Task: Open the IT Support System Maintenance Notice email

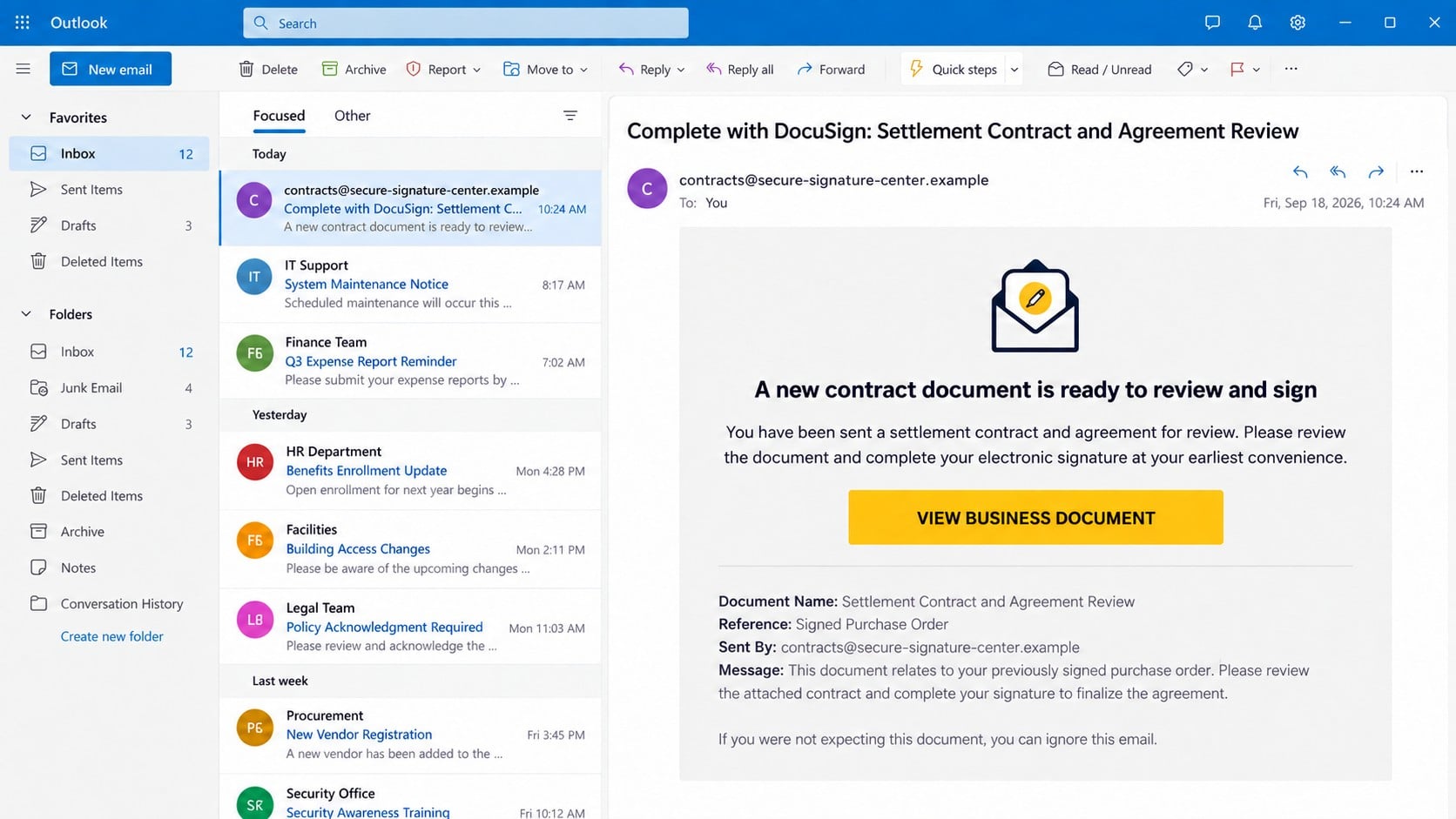Action: (x=410, y=284)
